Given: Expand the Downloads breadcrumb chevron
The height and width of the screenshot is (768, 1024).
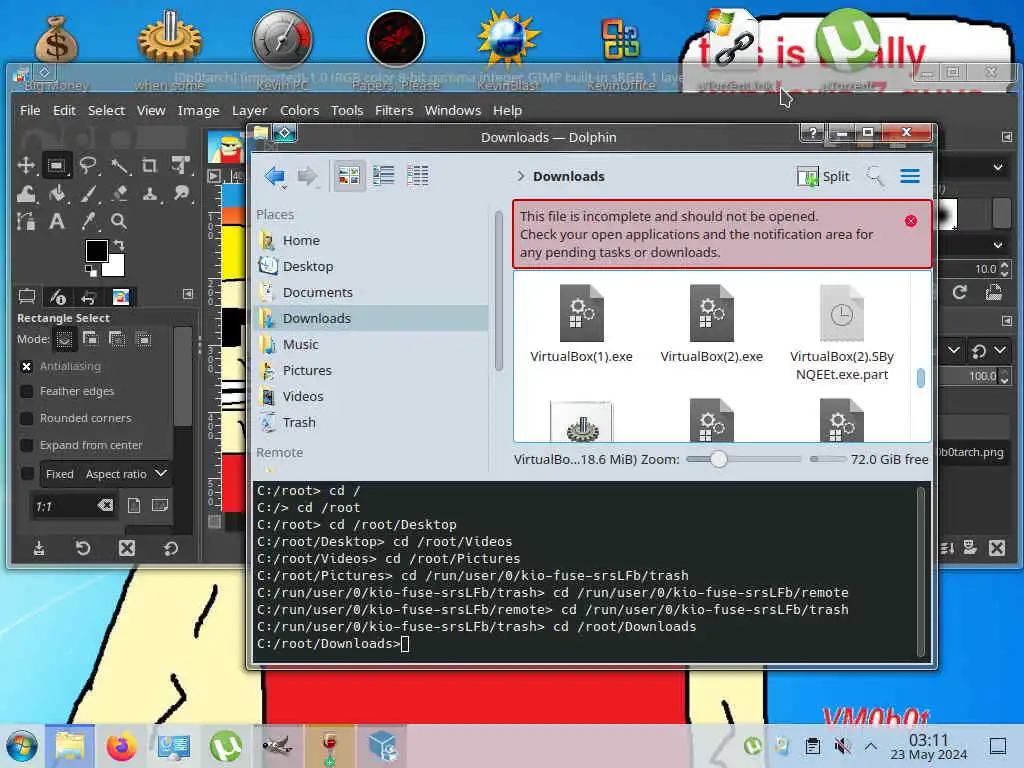Looking at the screenshot, I should (x=520, y=176).
